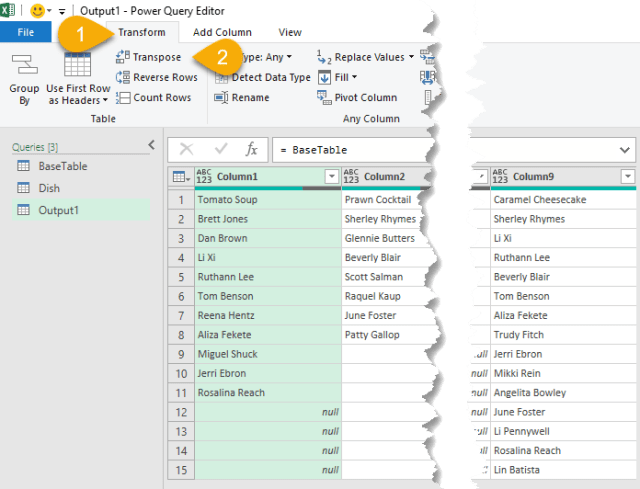Expand the formula bar chevron

[x=624, y=150]
